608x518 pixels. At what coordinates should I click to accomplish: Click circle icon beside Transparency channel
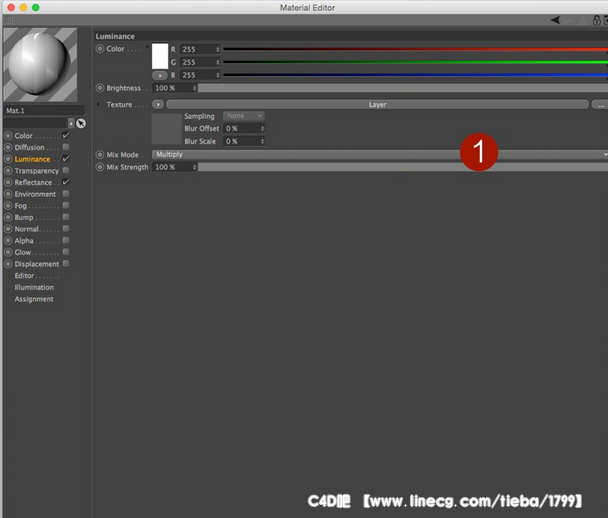tap(8, 171)
